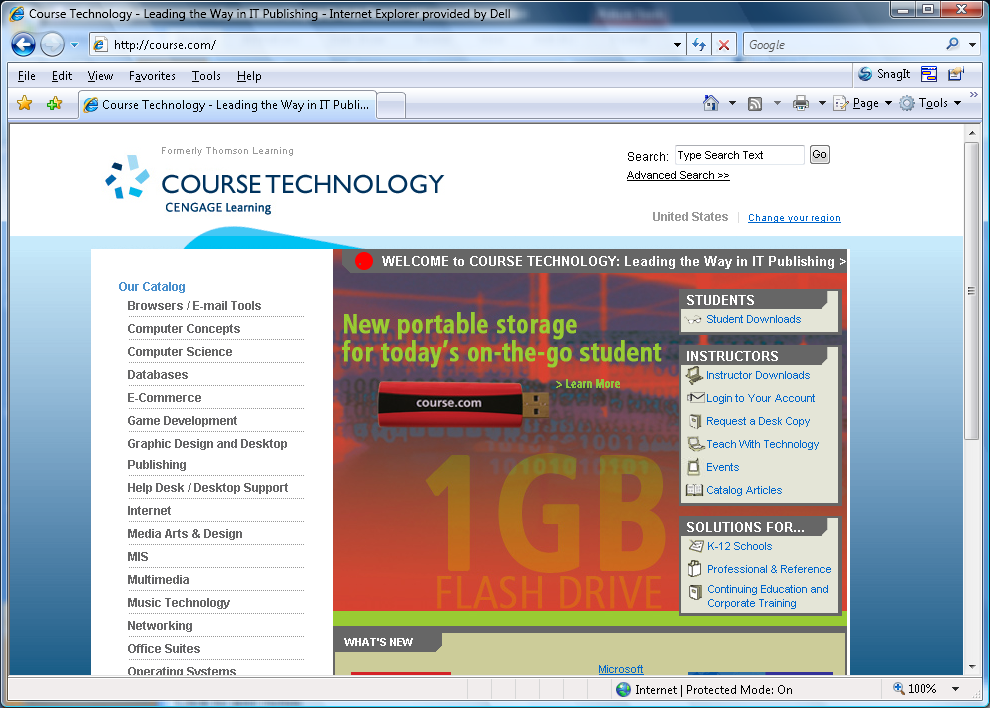Click the course.com flash drive image
This screenshot has width=990, height=708.
pyautogui.click(x=463, y=404)
